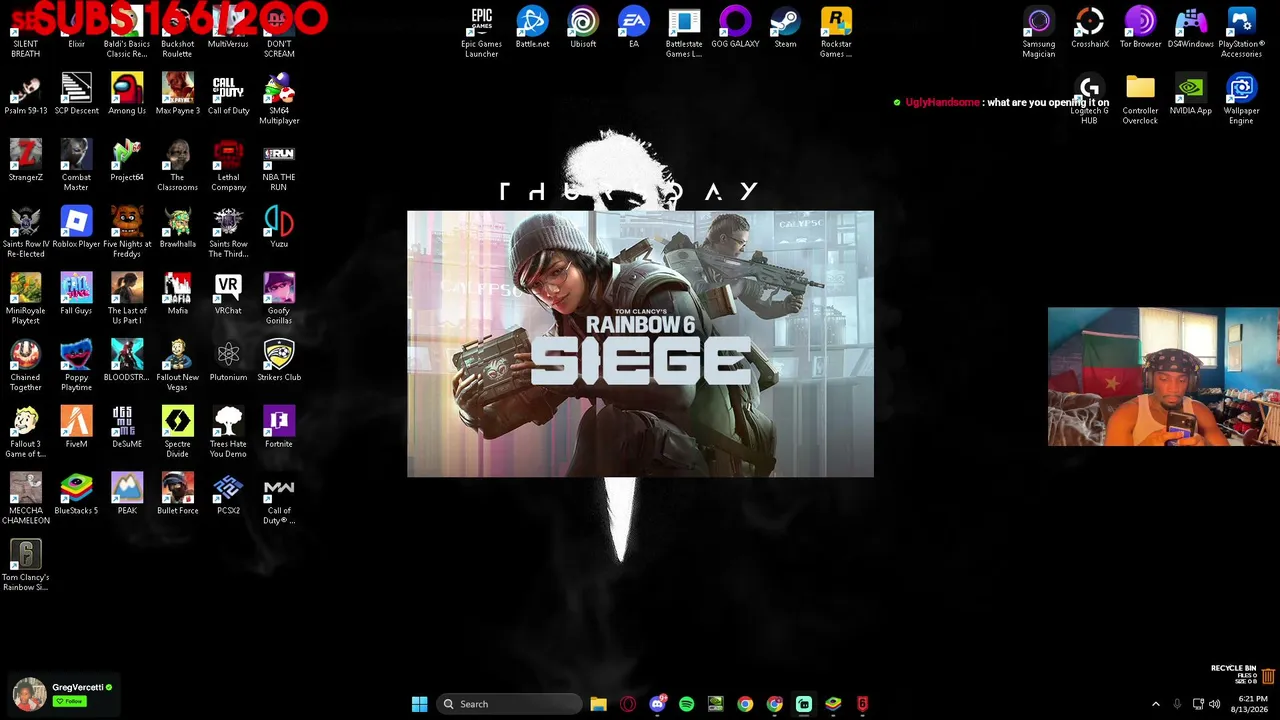
Task: Open the Recycle Bin on desktop
Action: (x=1268, y=677)
